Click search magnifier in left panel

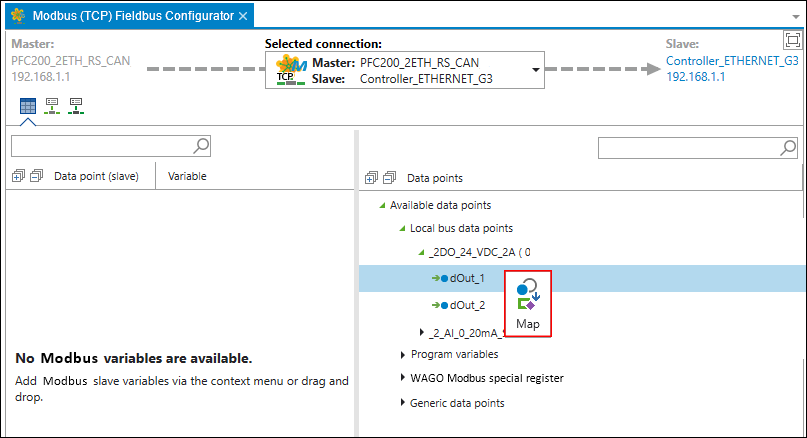point(201,146)
